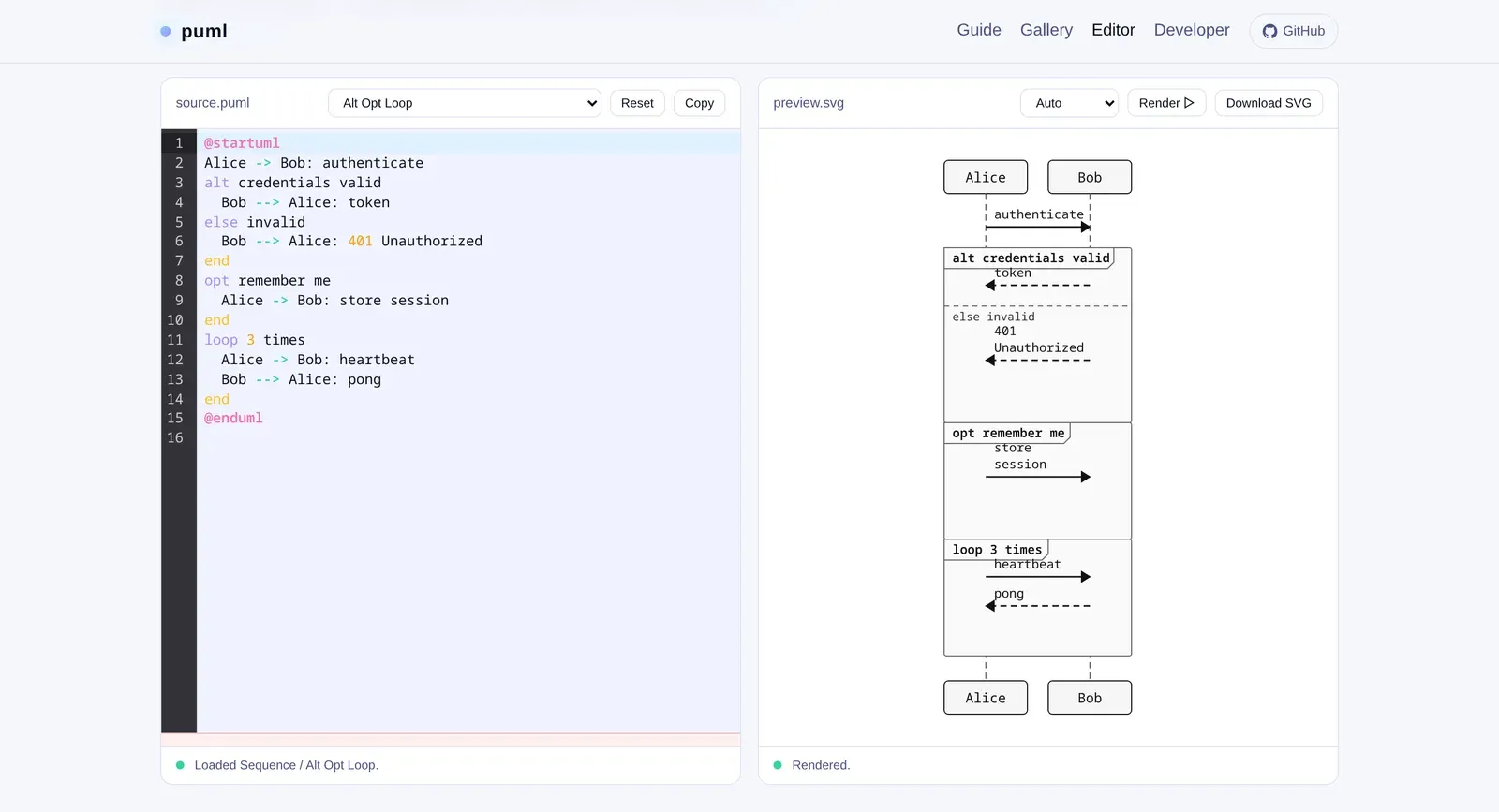Viewport: 1499px width, 812px height.
Task: Open the Gallery page
Action: pyautogui.click(x=1046, y=30)
